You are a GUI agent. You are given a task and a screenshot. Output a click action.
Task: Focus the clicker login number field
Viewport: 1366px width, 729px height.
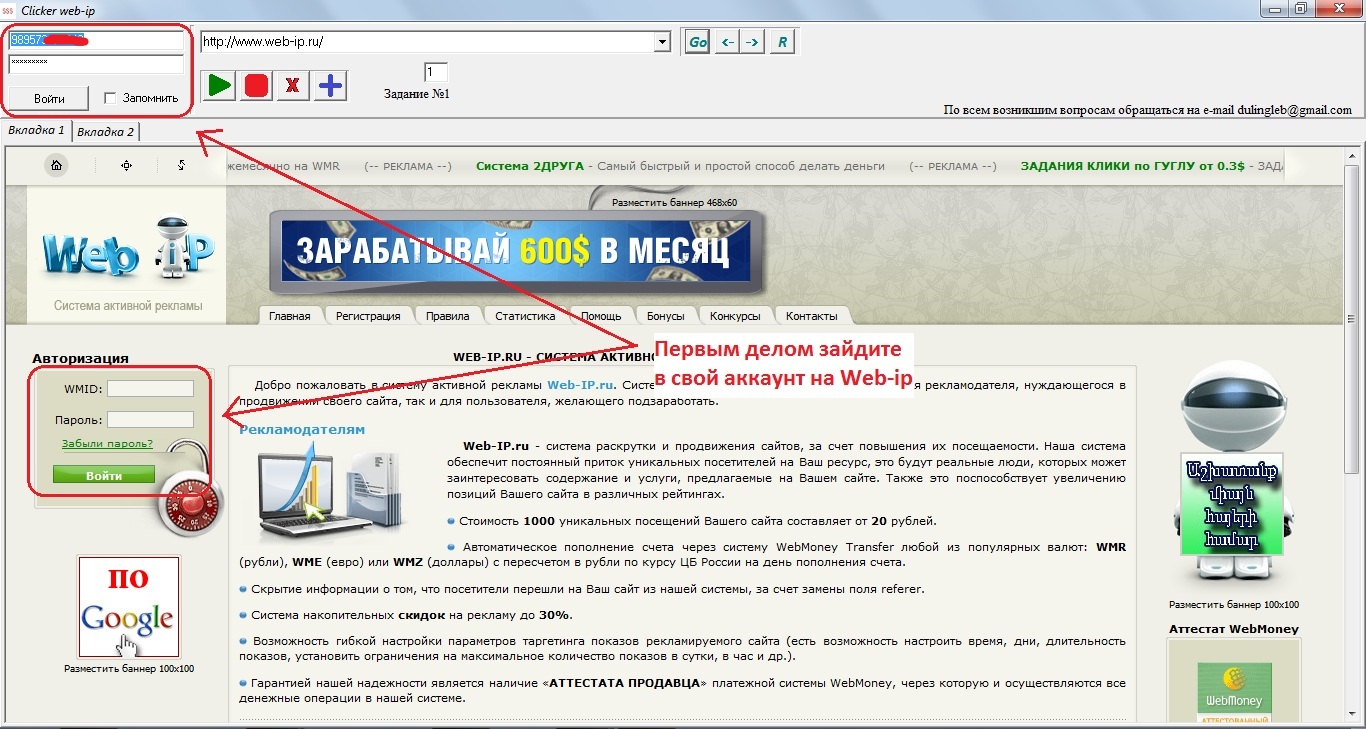96,40
